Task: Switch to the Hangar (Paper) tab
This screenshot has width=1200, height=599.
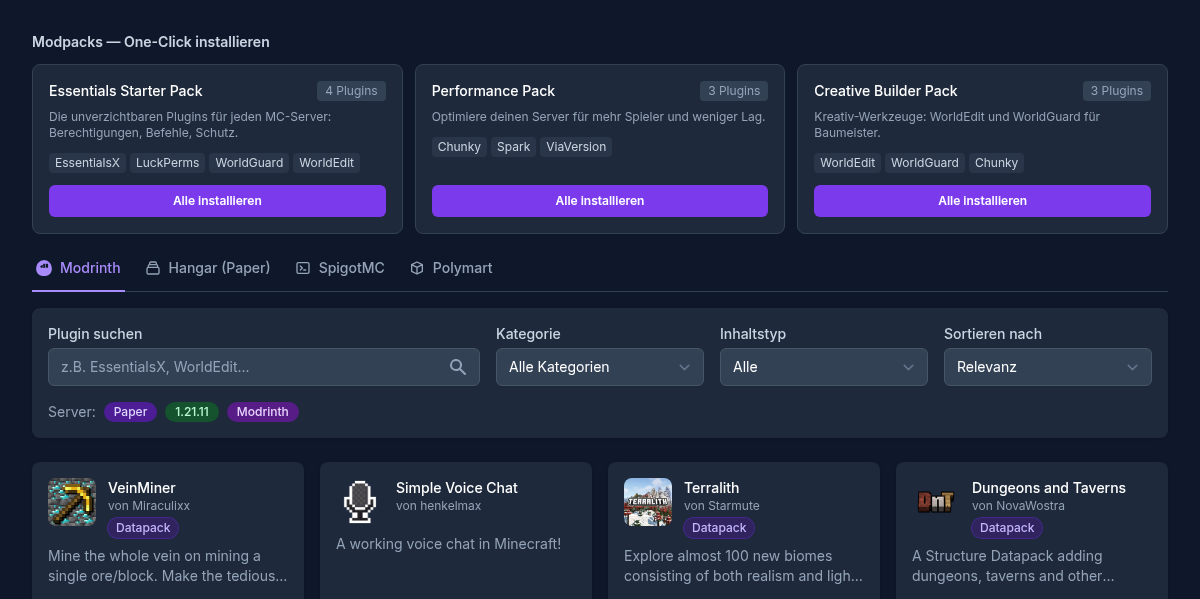Action: (208, 268)
